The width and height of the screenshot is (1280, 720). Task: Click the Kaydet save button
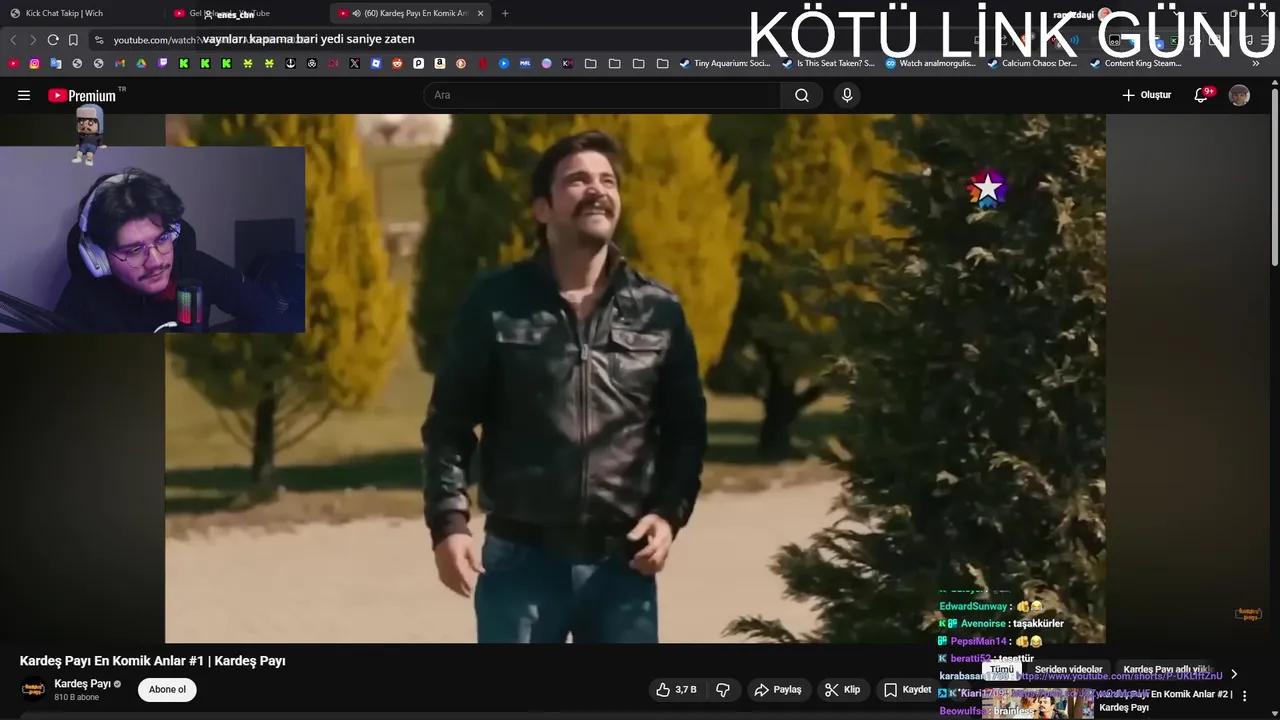coord(908,690)
